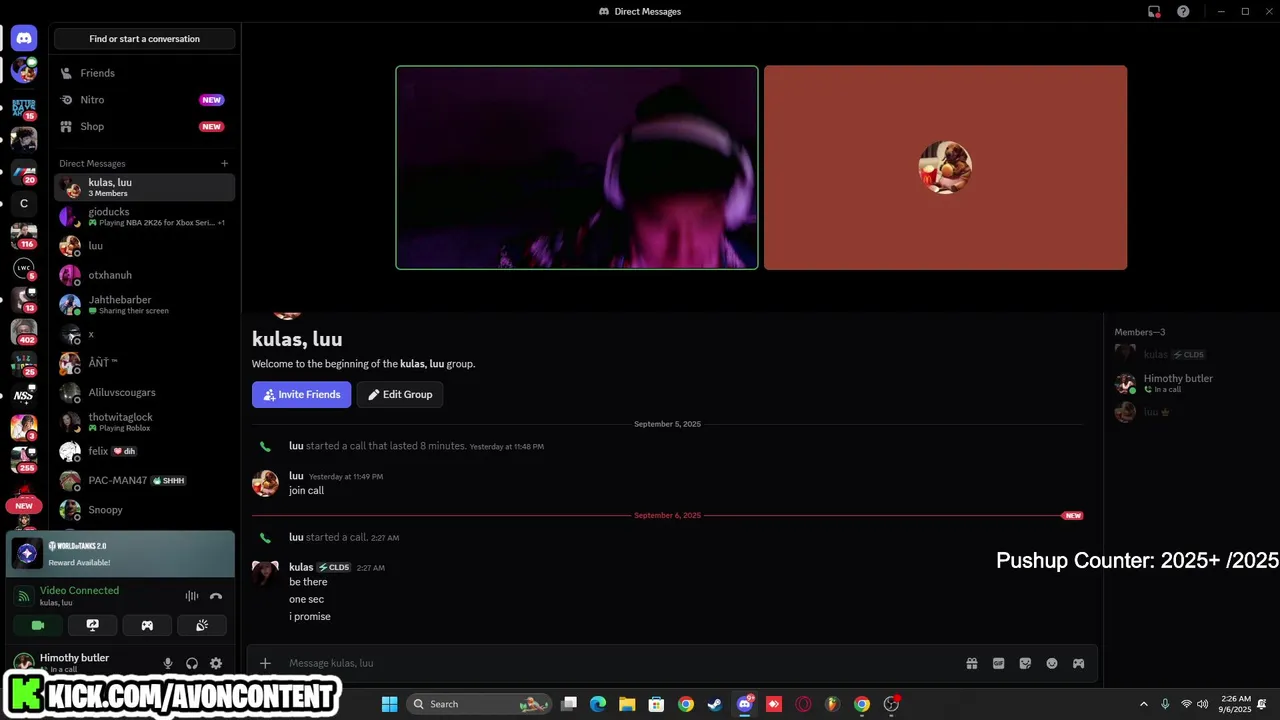Open Find or start a conversation
The height and width of the screenshot is (720, 1280).
[144, 39]
